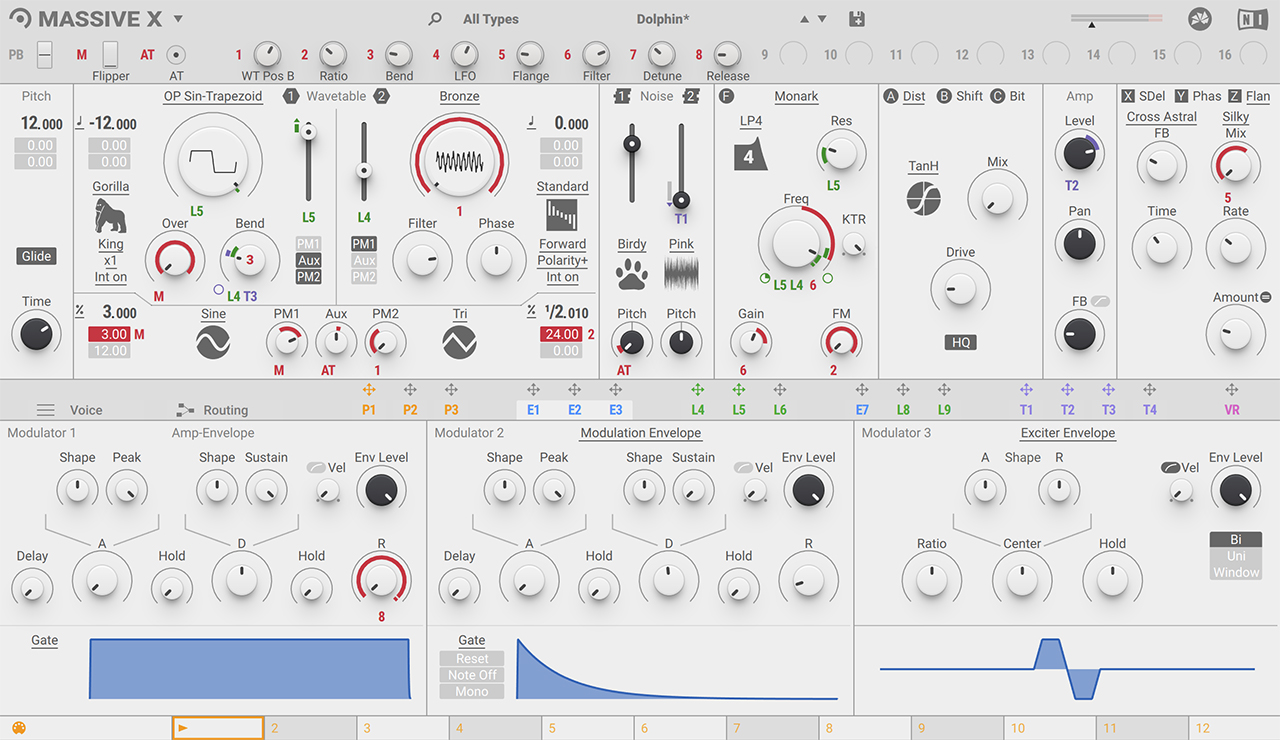Select the Gorilla wavetable mode icon

(x=110, y=215)
